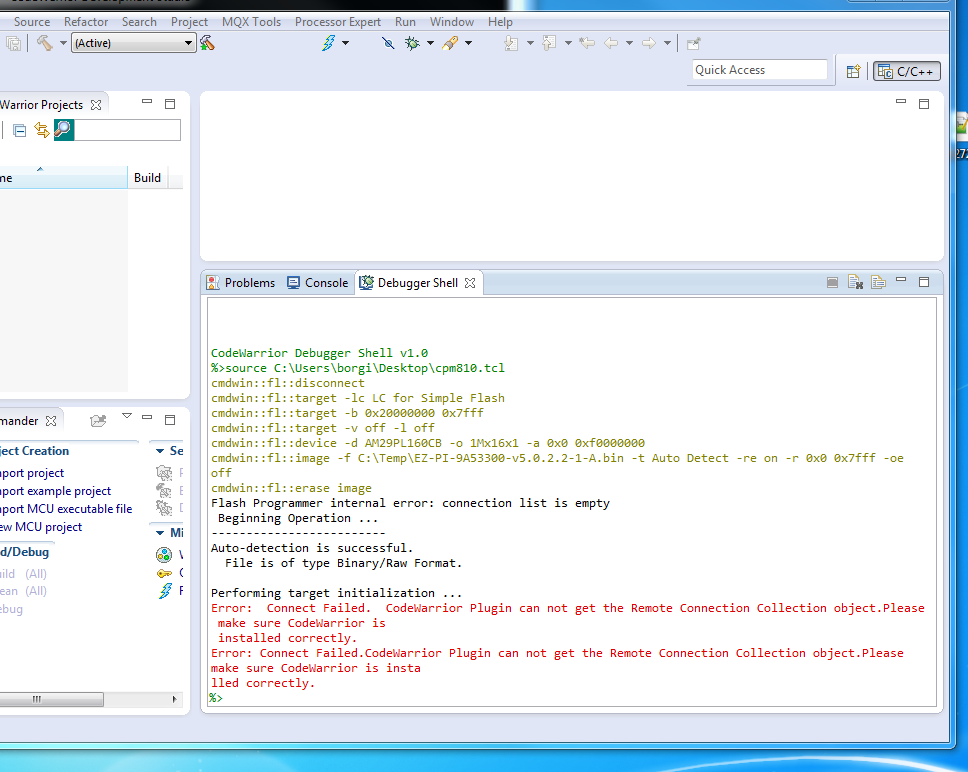Switch to the Console tab
Screen dimensions: 968x772
click(x=318, y=283)
